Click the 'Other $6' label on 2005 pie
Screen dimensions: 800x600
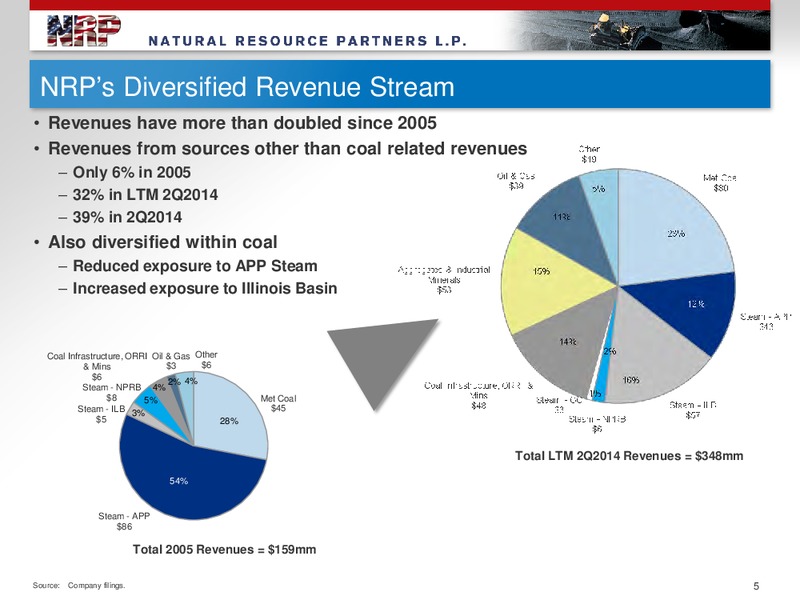pyautogui.click(x=206, y=360)
